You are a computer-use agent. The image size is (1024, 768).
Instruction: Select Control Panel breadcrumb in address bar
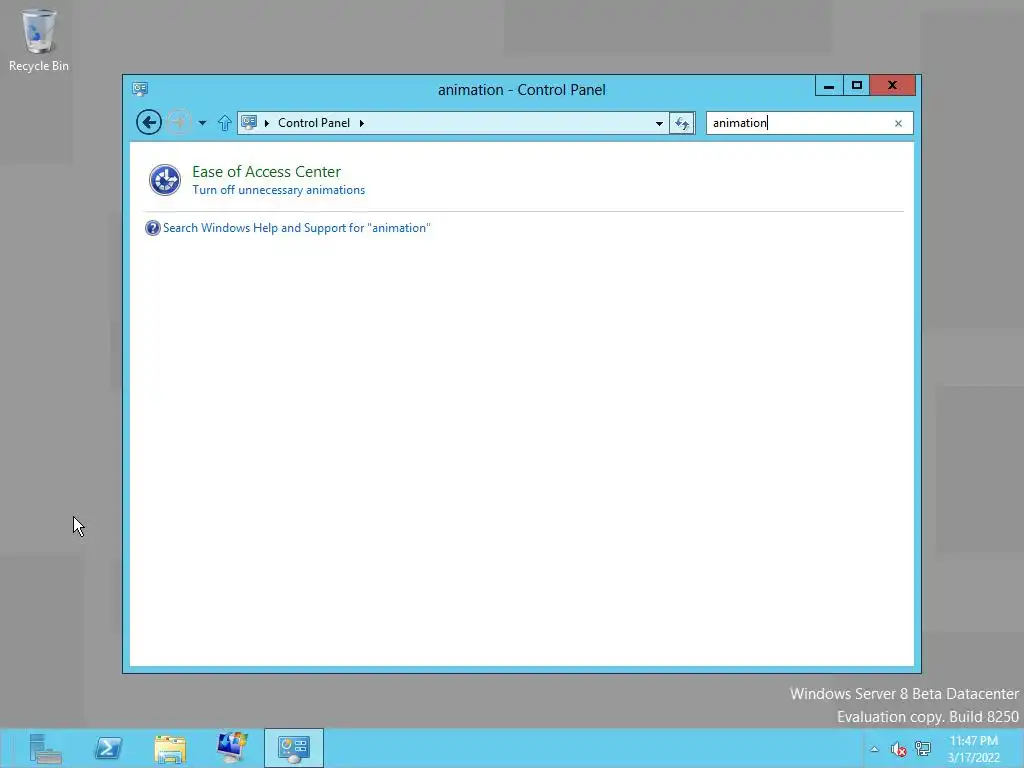point(314,123)
